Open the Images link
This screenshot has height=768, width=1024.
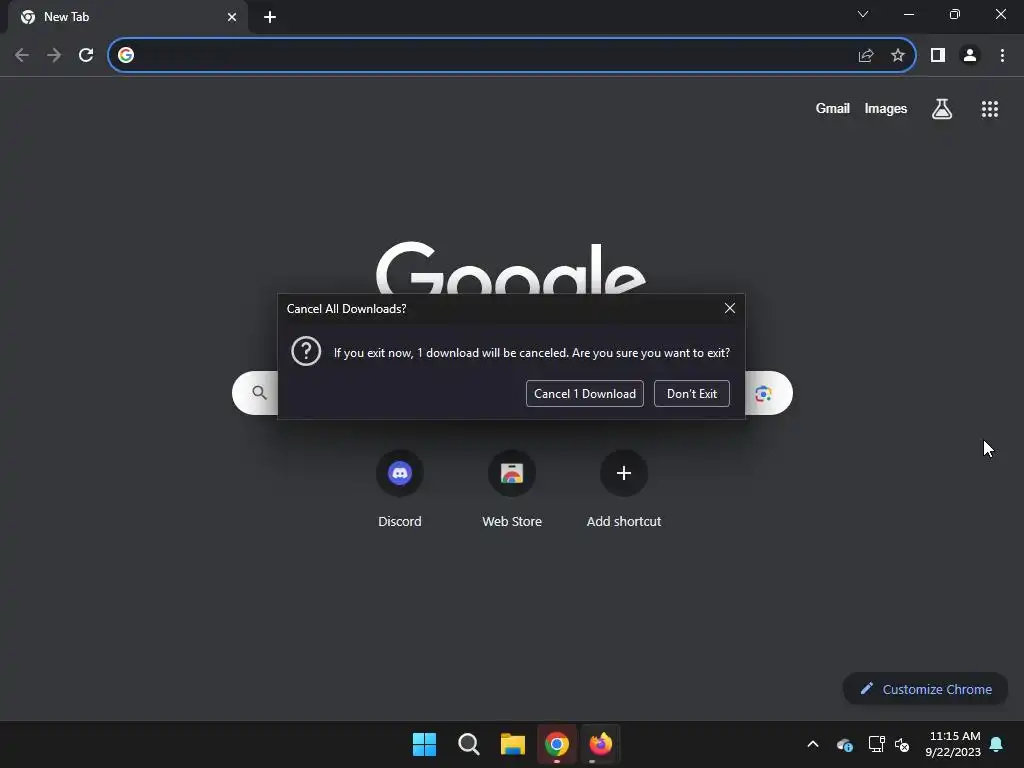(x=886, y=108)
